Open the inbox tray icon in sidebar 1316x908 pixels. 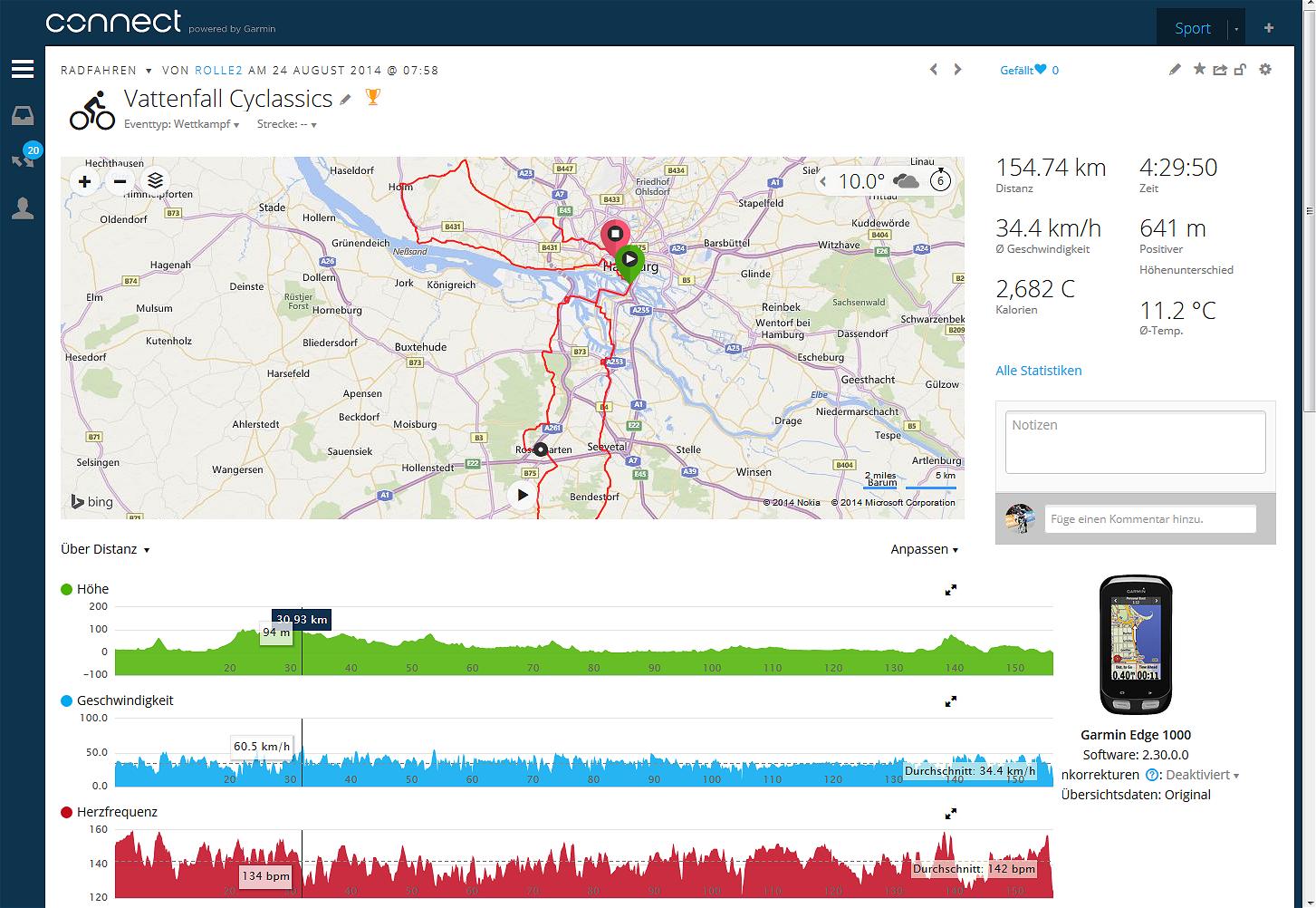[23, 115]
